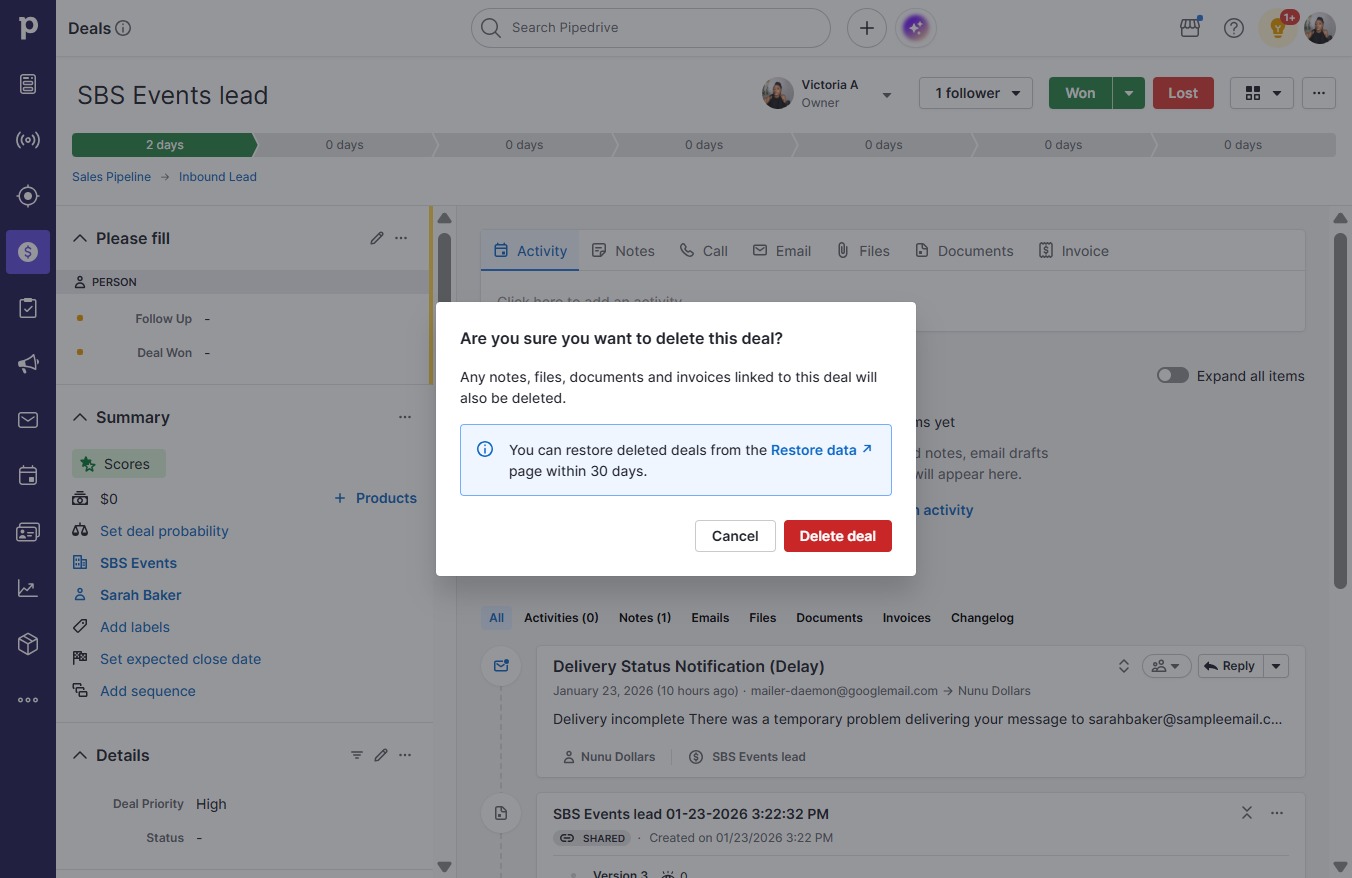Collapse the SBS Events lead document item

click(1247, 813)
